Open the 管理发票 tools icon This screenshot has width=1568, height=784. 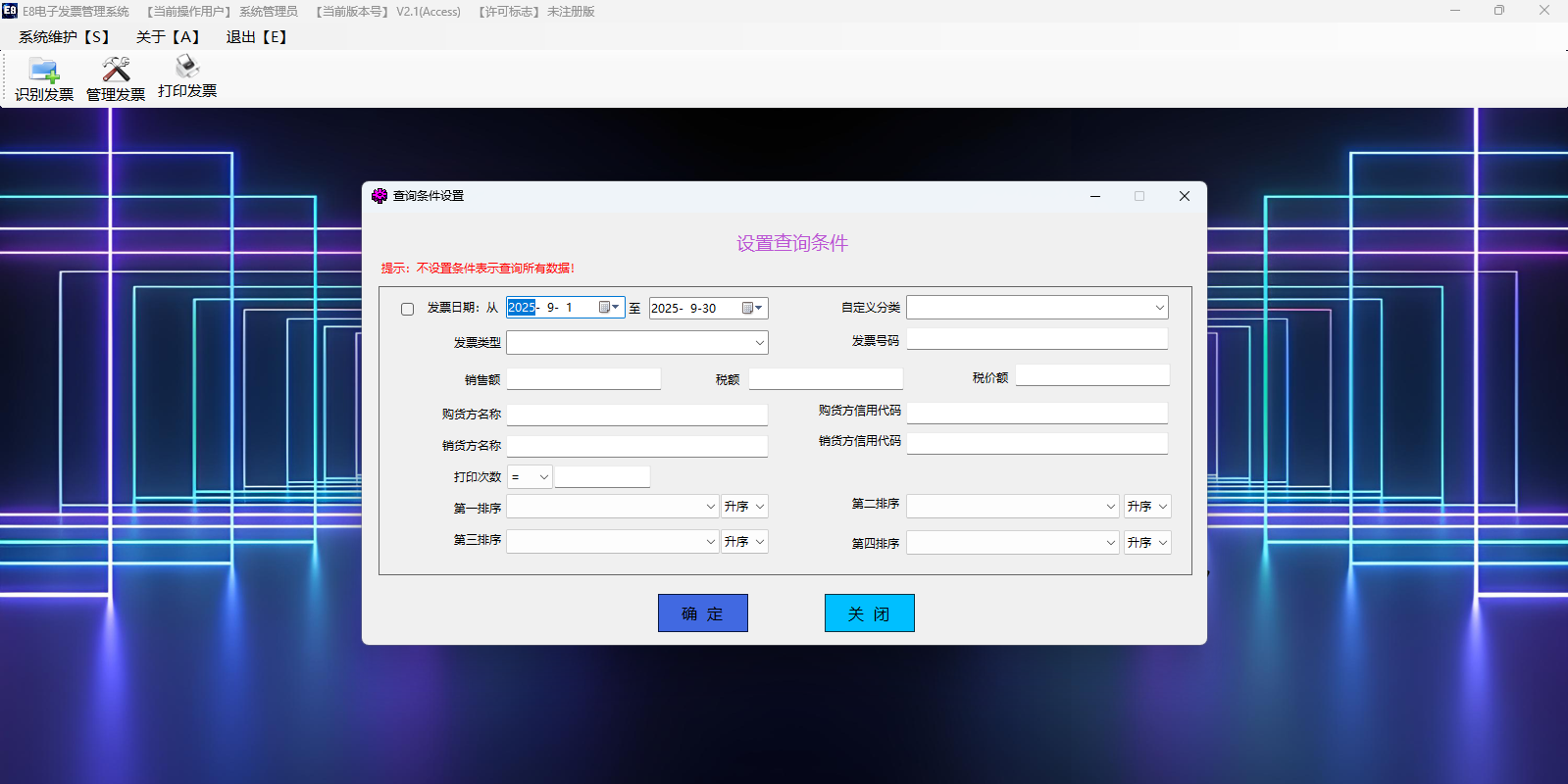tap(116, 71)
